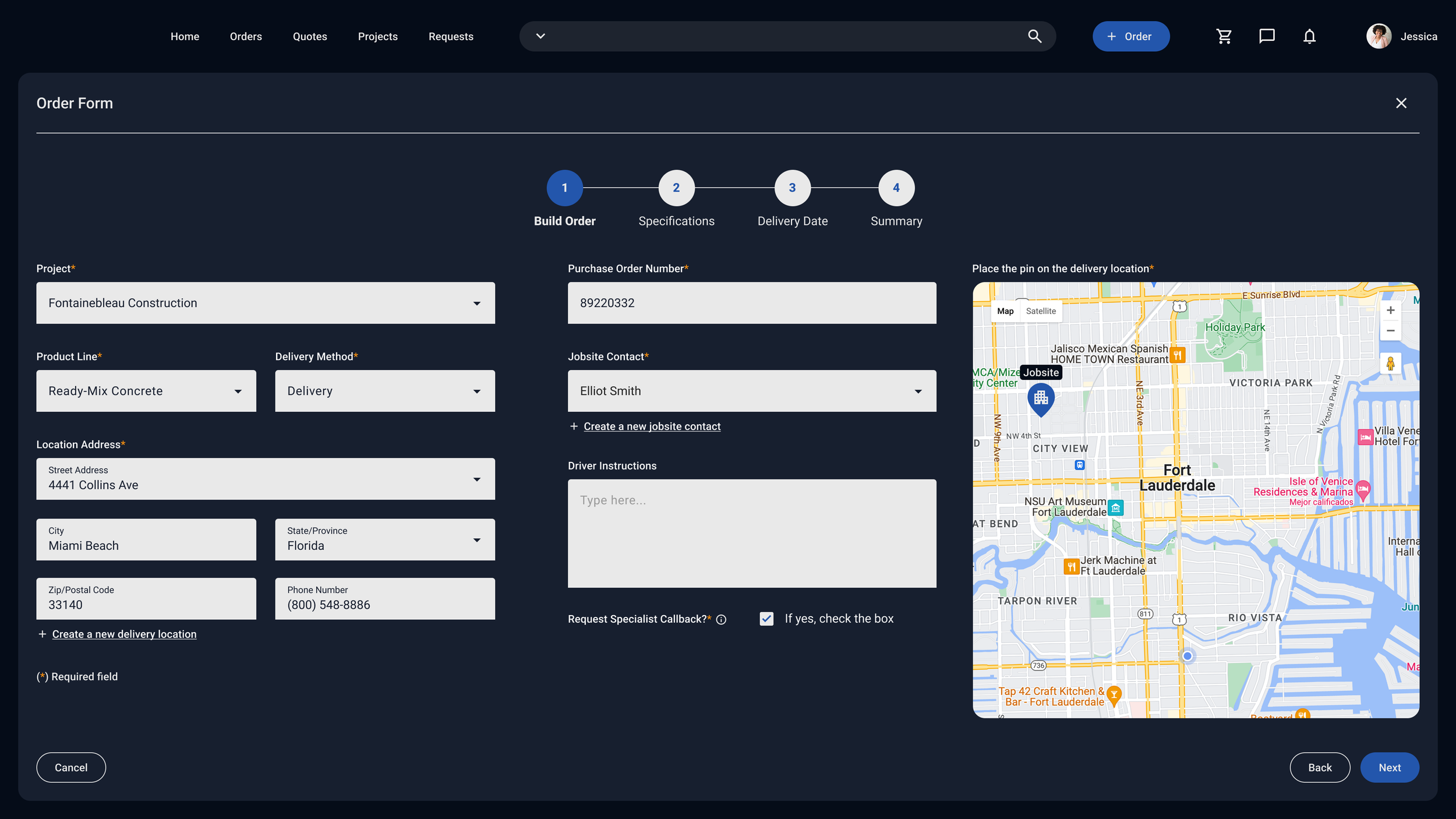Zoom in on the map
This screenshot has height=819, width=1456.
click(1390, 310)
